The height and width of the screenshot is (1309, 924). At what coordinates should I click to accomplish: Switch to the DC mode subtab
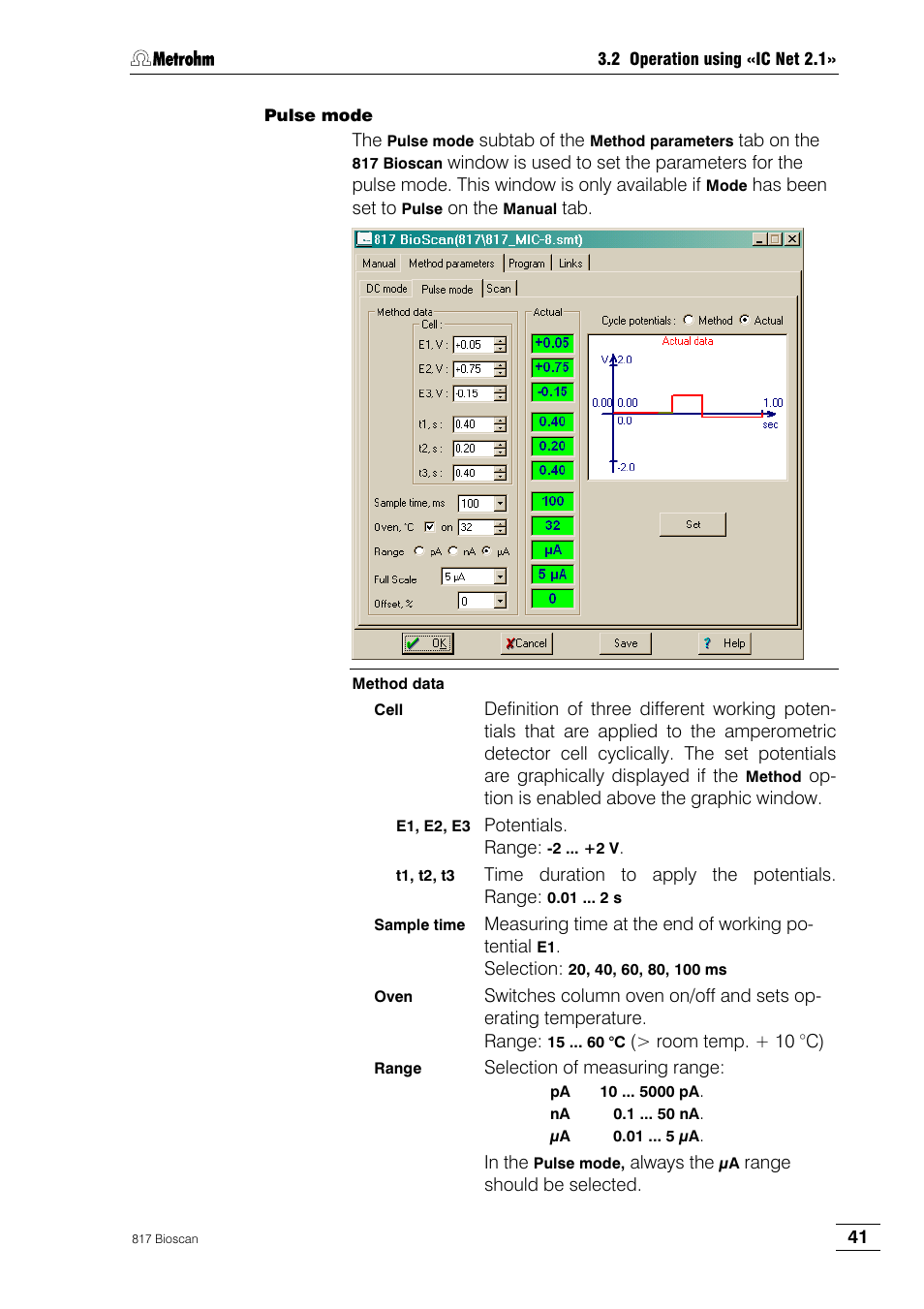point(386,289)
